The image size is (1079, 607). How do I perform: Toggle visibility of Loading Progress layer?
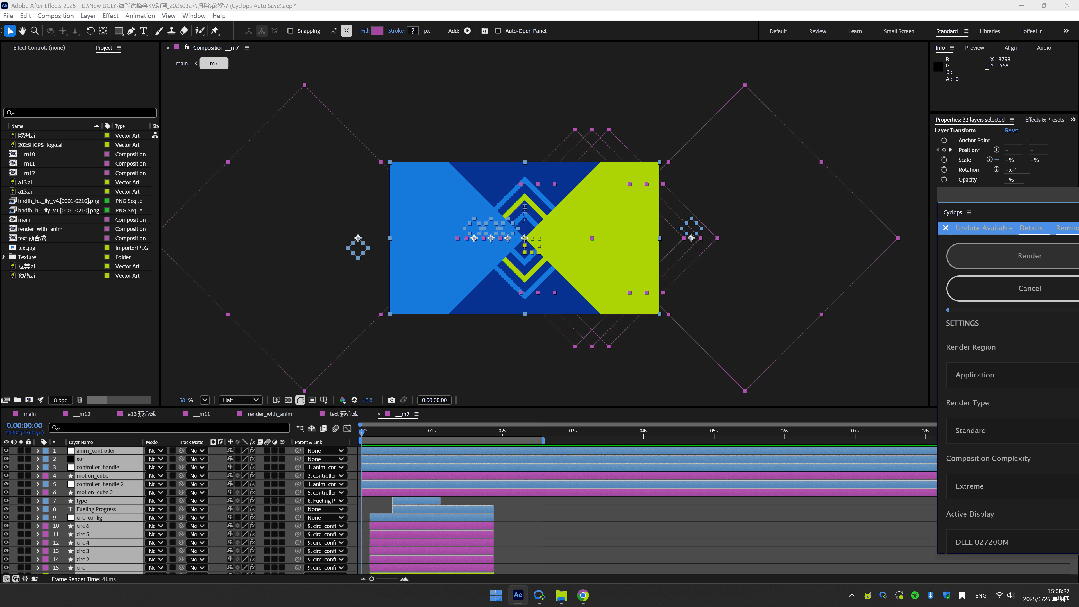pyautogui.click(x=6, y=509)
